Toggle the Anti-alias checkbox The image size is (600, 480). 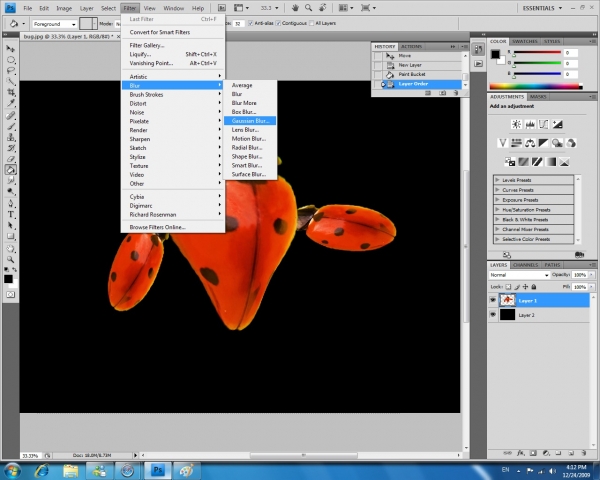click(251, 23)
